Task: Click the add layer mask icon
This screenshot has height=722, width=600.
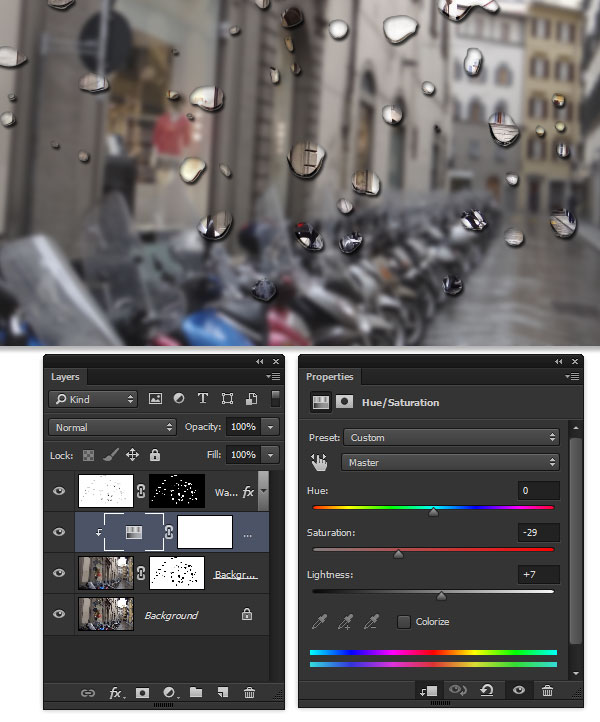Action: pyautogui.click(x=142, y=692)
